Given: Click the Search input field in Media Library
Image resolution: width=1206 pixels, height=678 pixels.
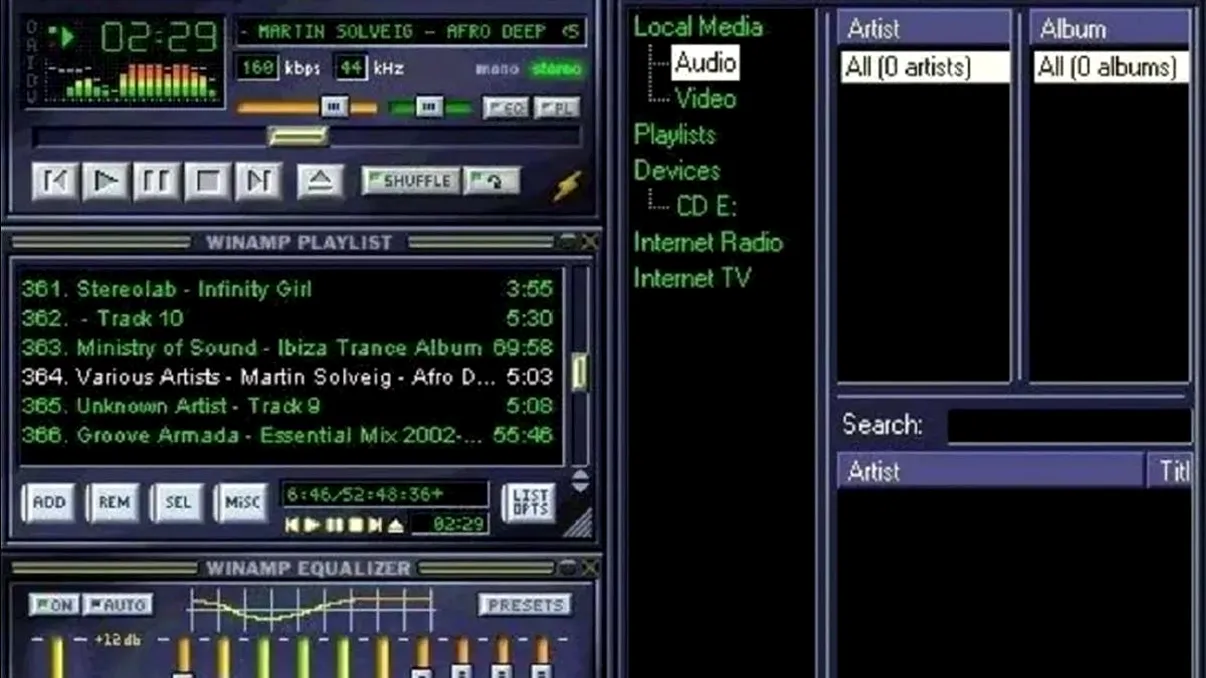Looking at the screenshot, I should (1067, 425).
